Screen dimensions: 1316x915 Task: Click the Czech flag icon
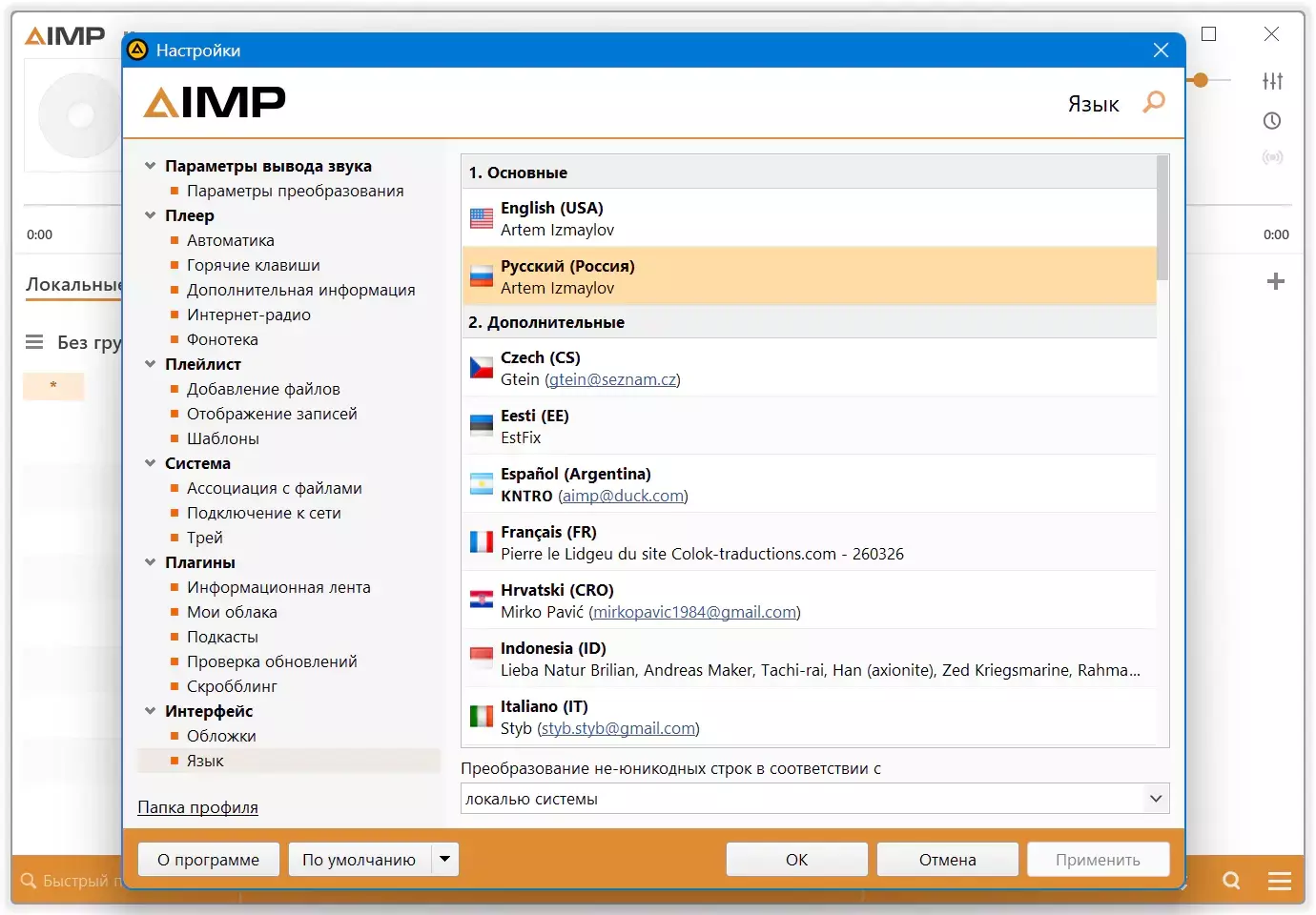tap(482, 368)
